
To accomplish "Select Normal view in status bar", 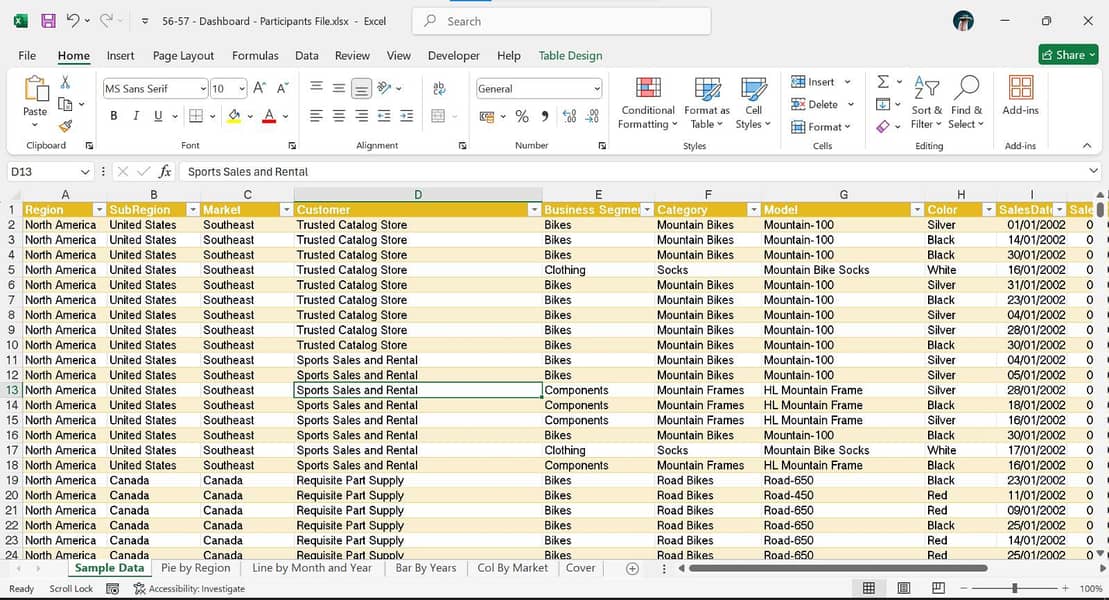I will (x=869, y=588).
